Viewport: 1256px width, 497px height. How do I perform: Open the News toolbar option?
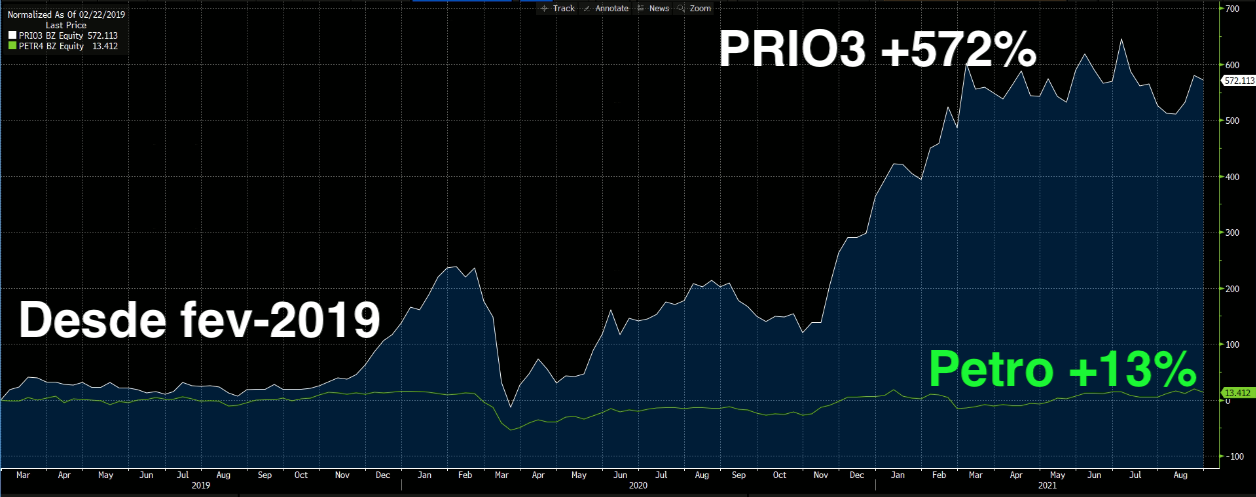654,8
